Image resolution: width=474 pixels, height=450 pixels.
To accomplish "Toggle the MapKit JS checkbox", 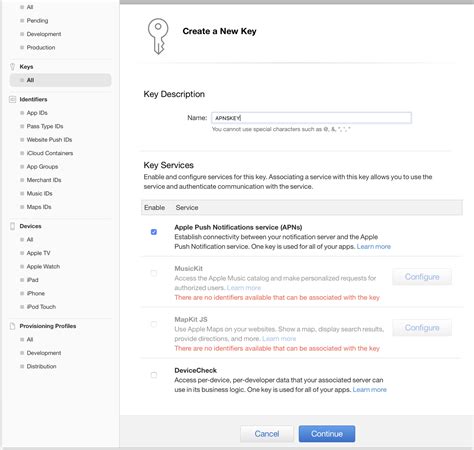I will pyautogui.click(x=154, y=324).
